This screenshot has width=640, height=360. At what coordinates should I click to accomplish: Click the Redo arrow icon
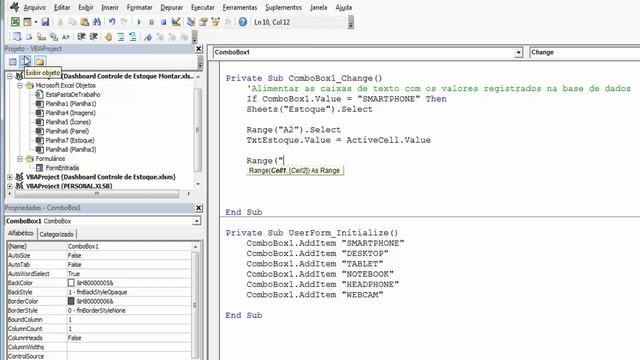pyautogui.click(x=124, y=22)
